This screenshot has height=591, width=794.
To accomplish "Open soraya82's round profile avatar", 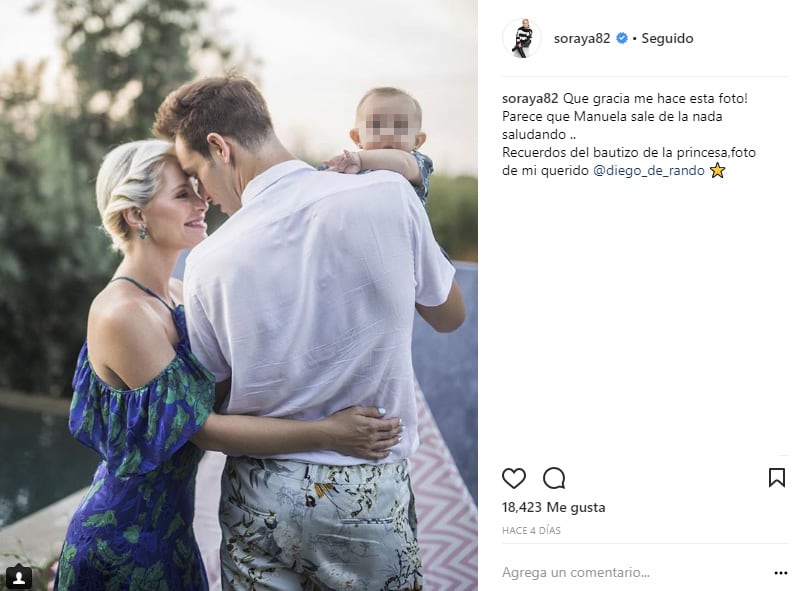I will [522, 38].
